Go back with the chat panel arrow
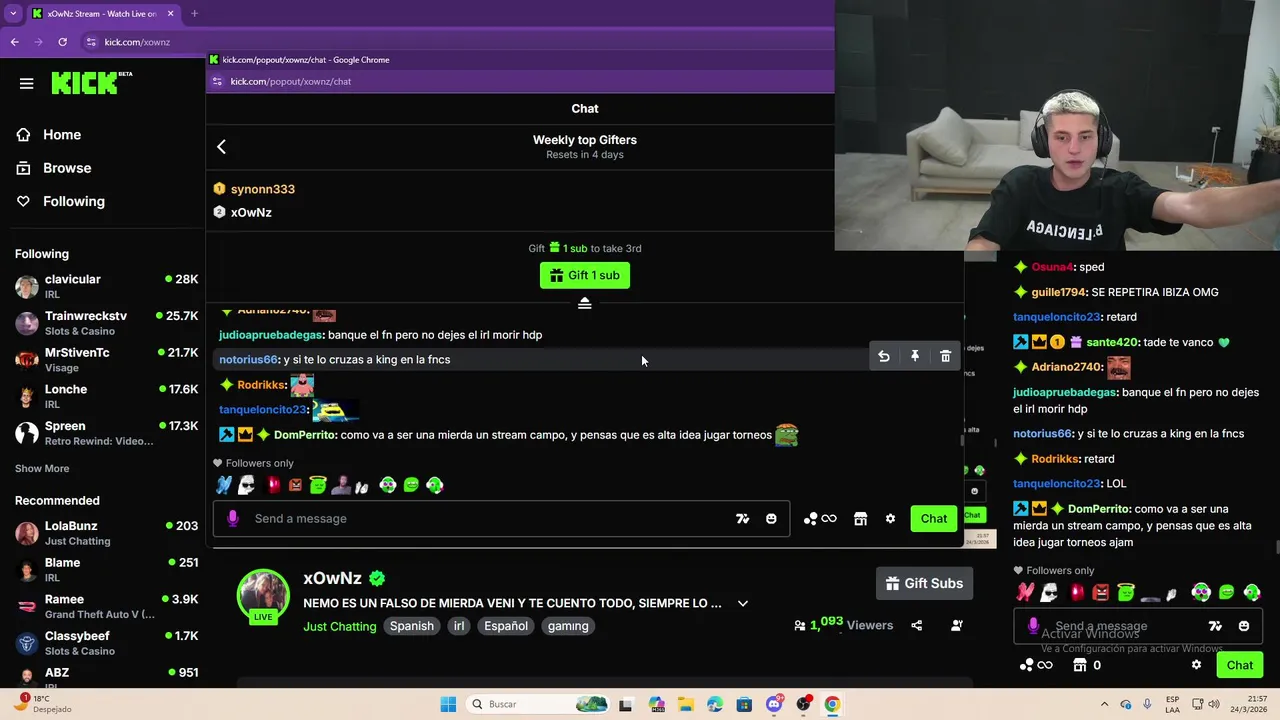 pos(221,147)
